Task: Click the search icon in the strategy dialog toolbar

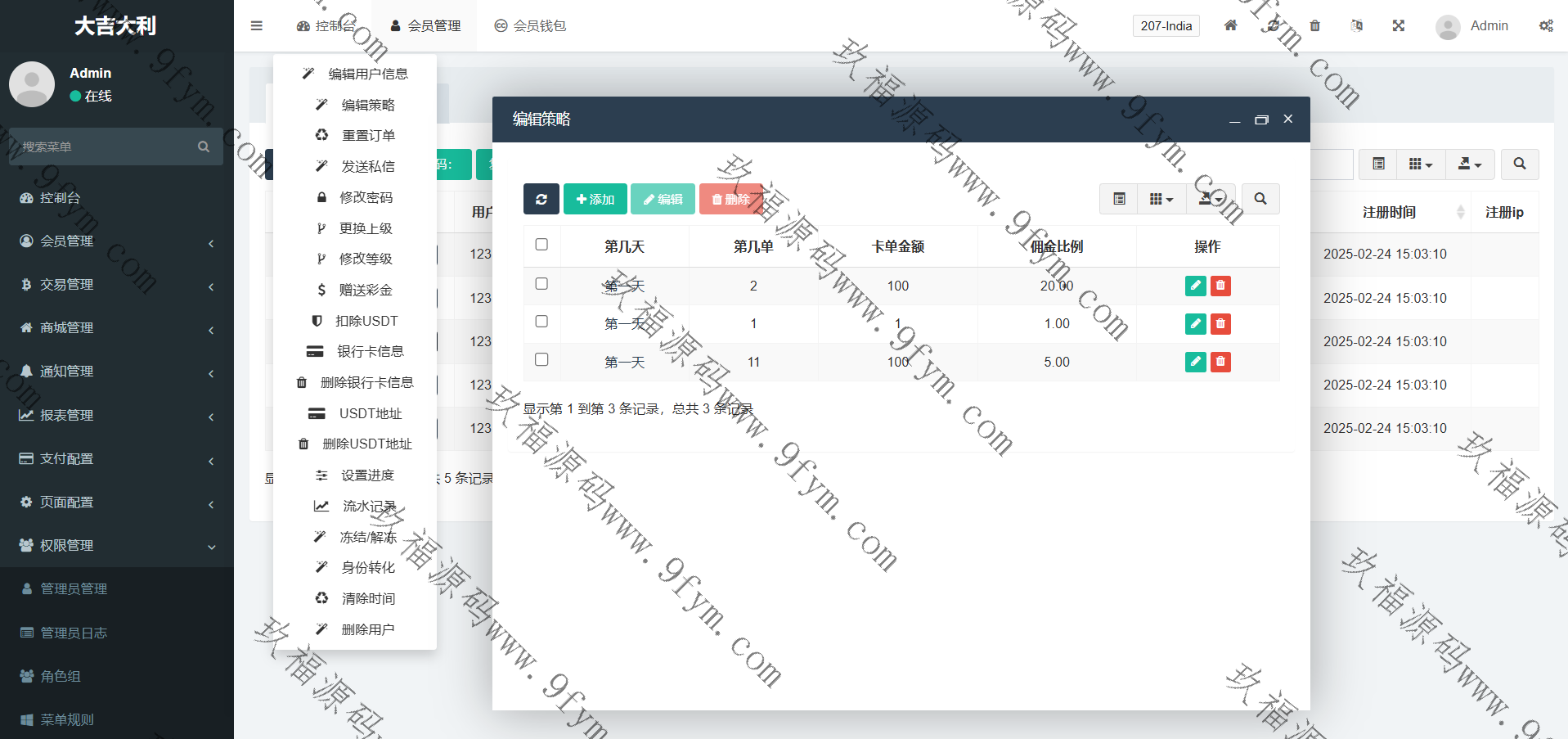Action: click(x=1260, y=199)
